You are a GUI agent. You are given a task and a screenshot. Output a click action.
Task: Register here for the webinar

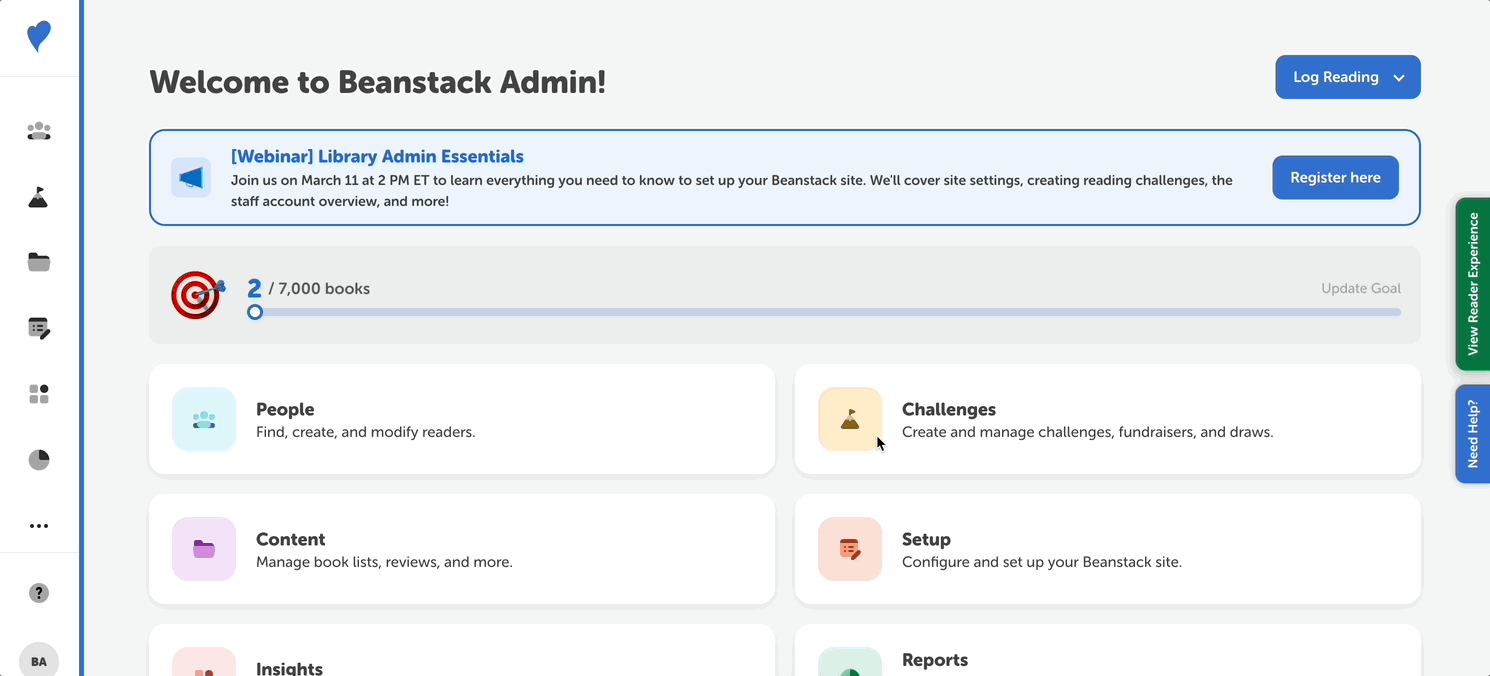pos(1335,177)
